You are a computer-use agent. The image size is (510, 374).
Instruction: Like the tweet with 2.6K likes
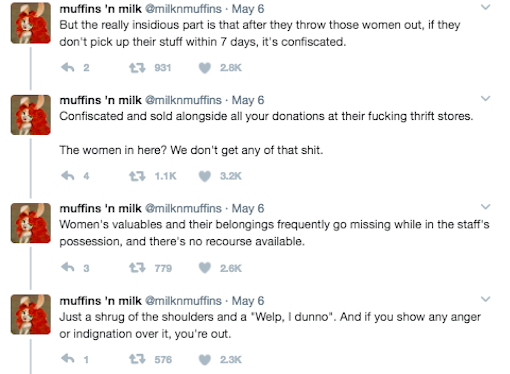coord(205,268)
